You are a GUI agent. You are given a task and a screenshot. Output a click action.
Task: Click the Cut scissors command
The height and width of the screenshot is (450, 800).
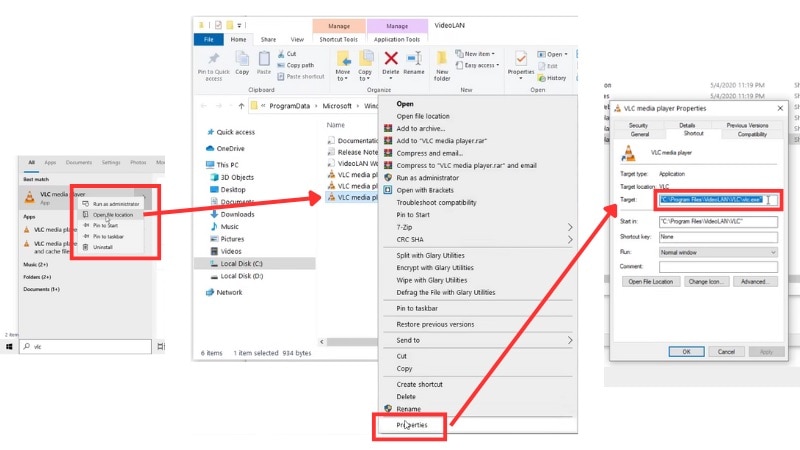[287, 54]
